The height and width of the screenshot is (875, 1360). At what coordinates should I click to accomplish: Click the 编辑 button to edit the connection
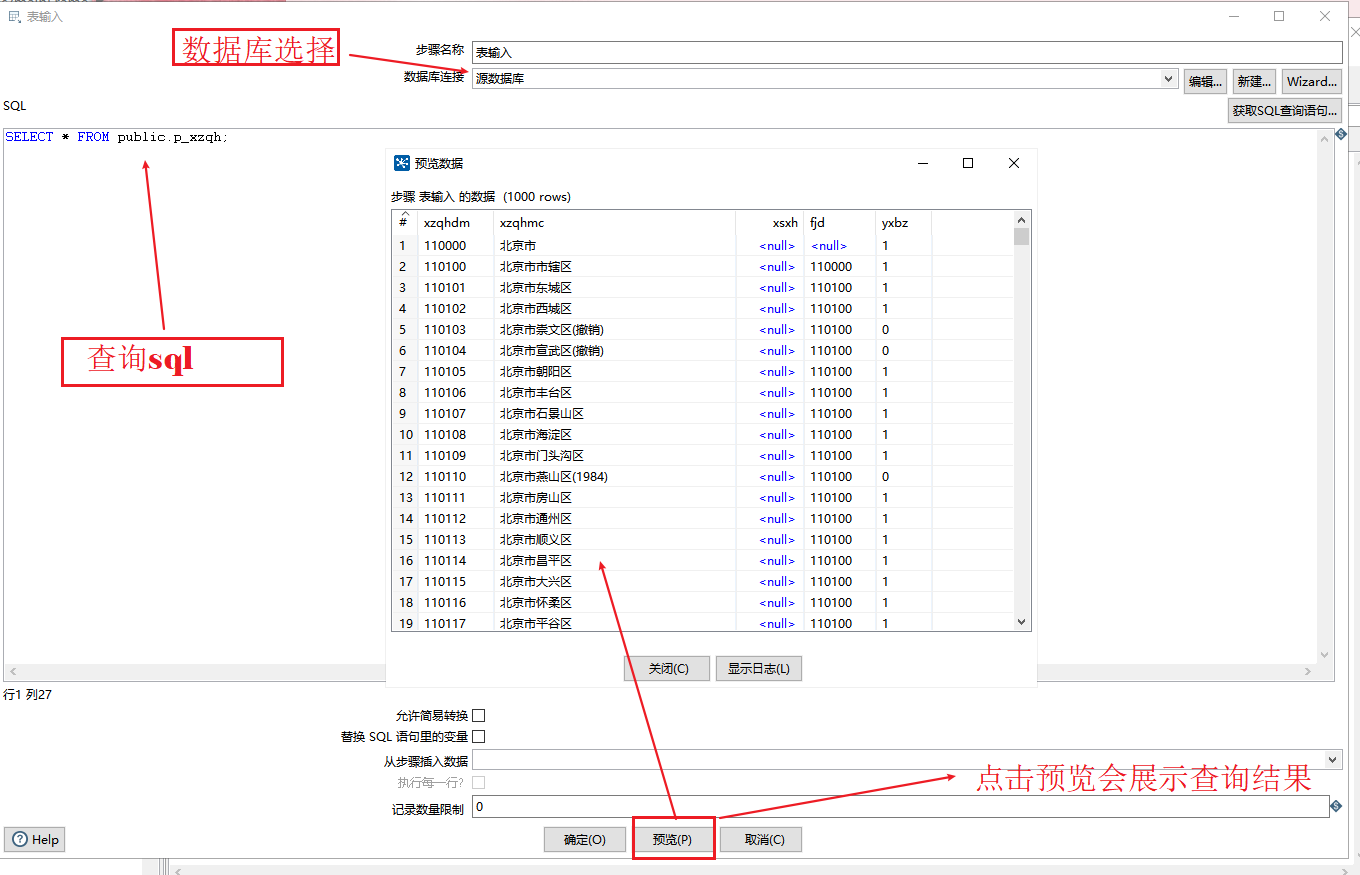point(1204,81)
